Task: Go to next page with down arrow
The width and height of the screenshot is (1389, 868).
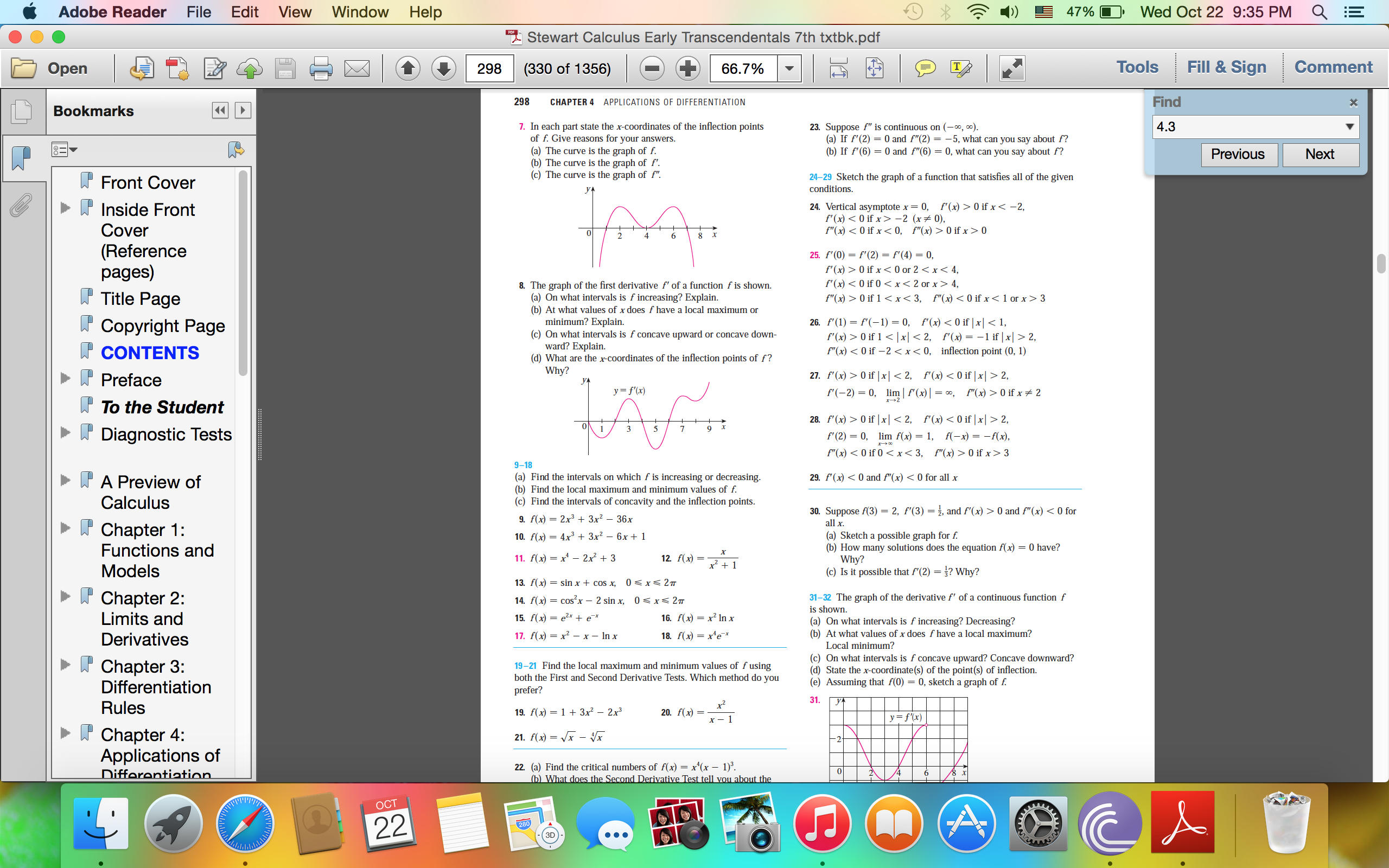Action: click(443, 68)
